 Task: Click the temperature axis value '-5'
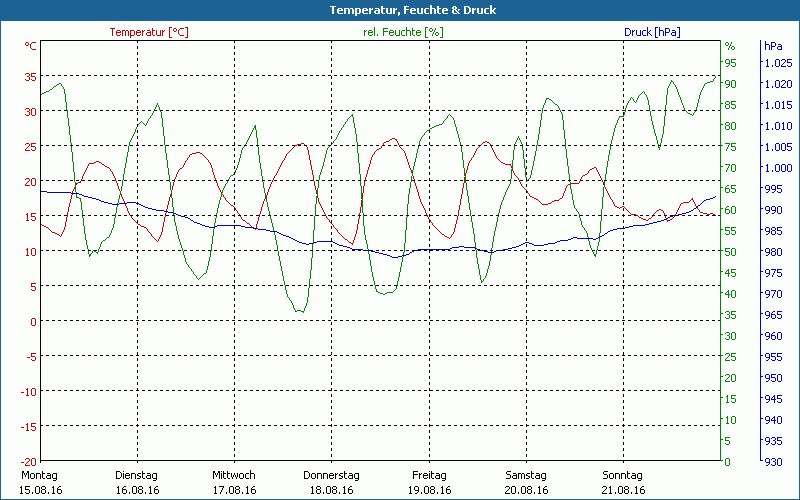pos(32,357)
